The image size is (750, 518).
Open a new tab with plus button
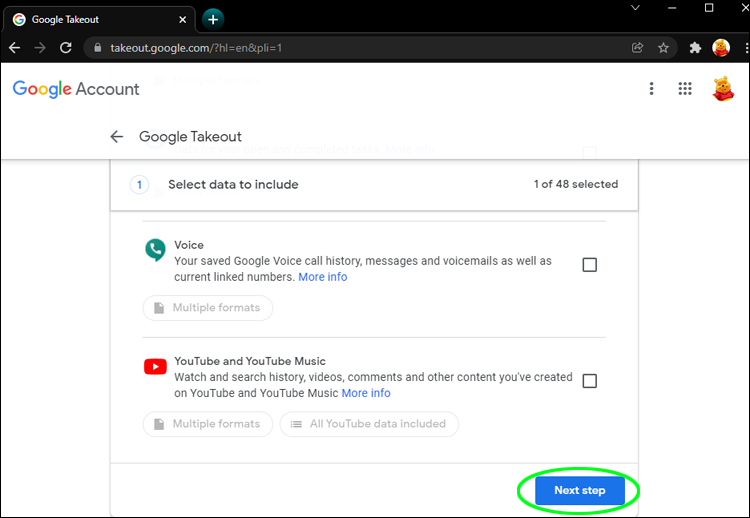coord(212,19)
